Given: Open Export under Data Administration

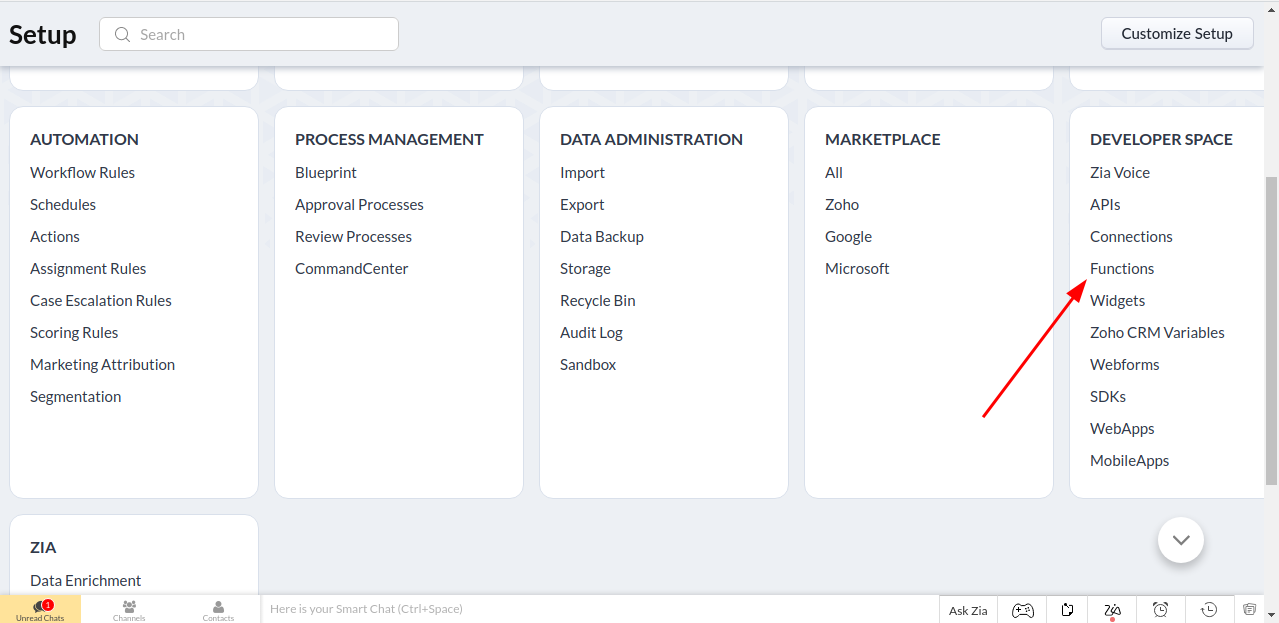Looking at the screenshot, I should pyautogui.click(x=582, y=204).
